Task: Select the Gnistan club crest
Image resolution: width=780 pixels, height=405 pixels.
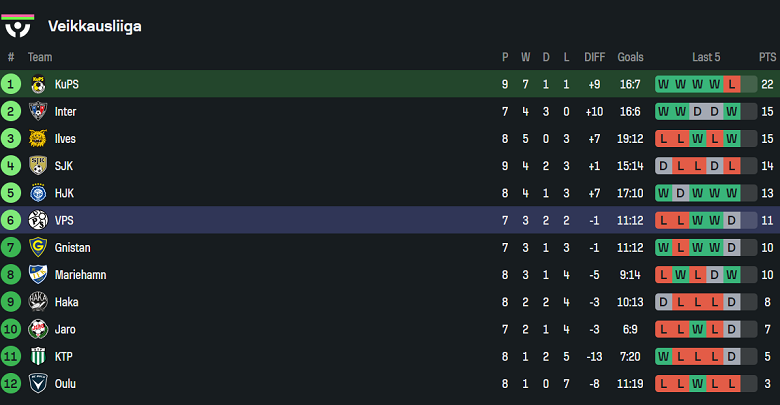Action: [x=38, y=247]
